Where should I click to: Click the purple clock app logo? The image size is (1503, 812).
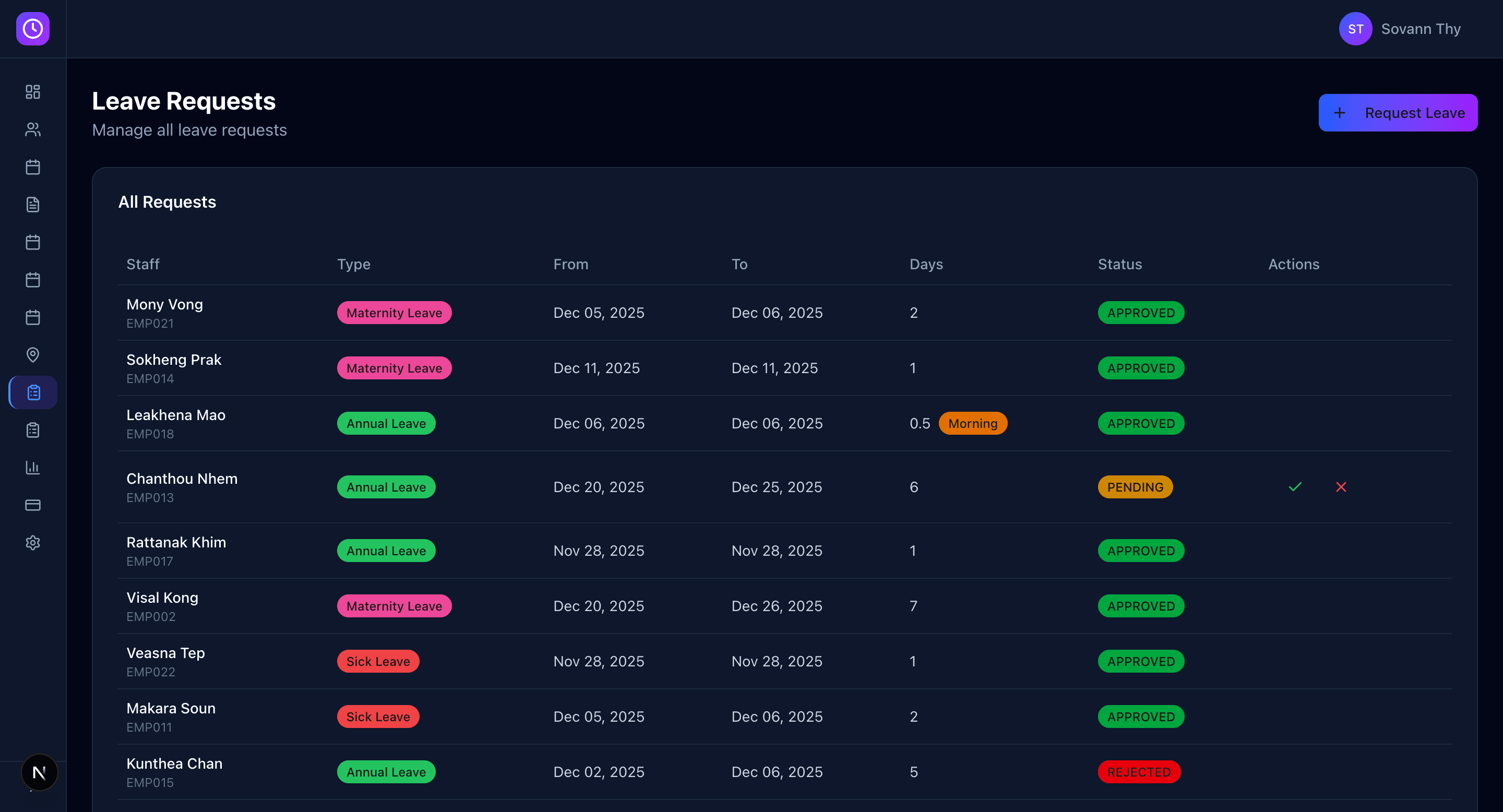[x=32, y=29]
